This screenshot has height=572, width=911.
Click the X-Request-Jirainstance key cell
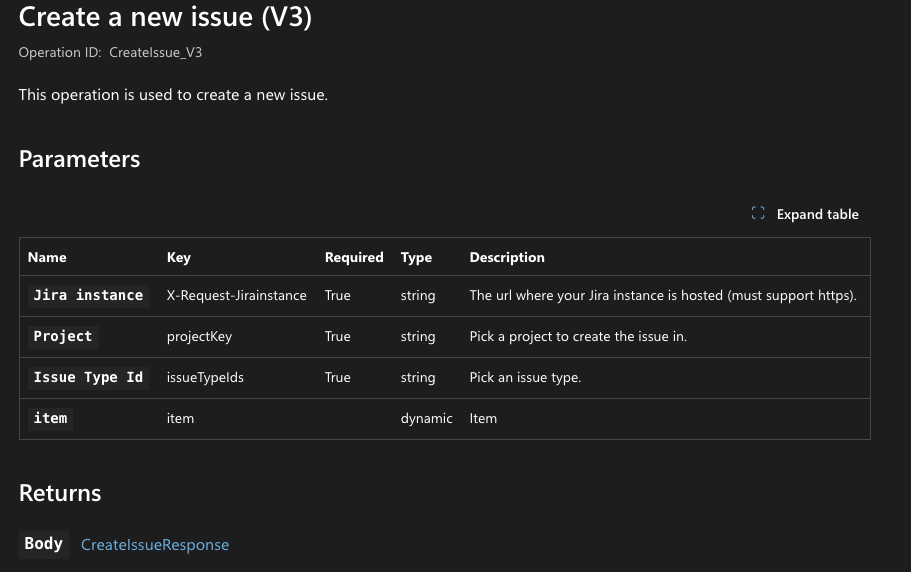(236, 296)
